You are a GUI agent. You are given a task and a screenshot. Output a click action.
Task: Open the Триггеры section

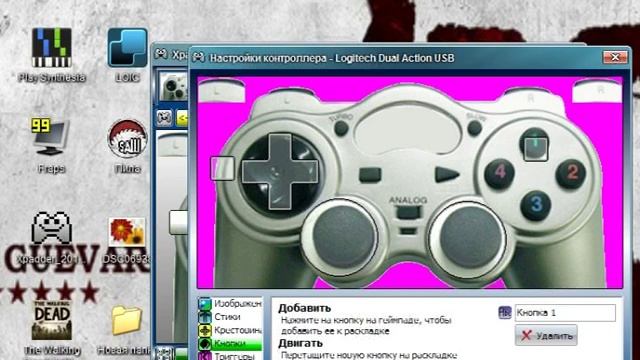click(230, 356)
